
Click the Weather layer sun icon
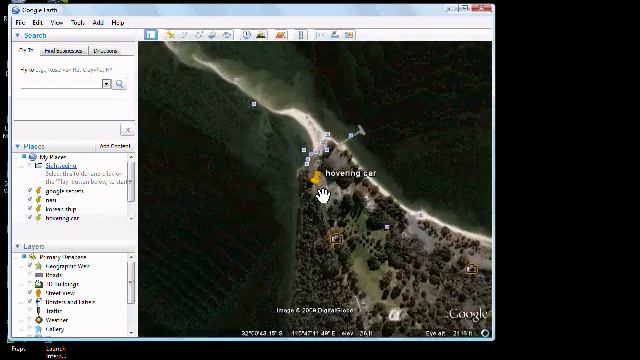click(x=38, y=320)
